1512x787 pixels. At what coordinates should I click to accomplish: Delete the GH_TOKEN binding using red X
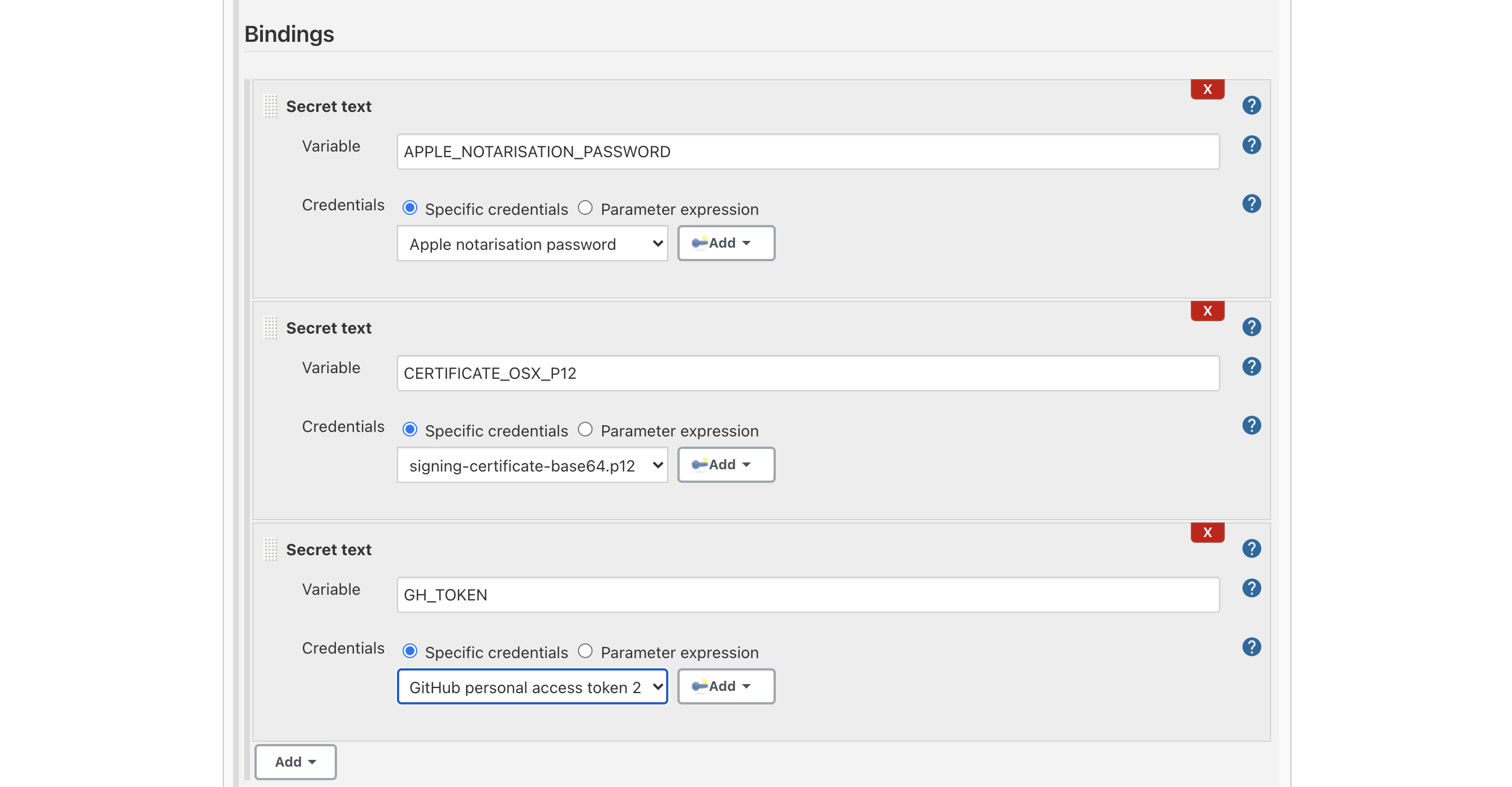(x=1207, y=532)
